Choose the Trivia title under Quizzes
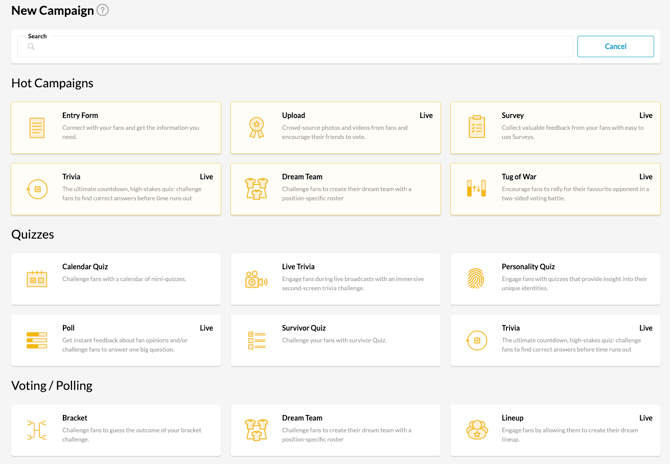Screen dimensions: 670x464 [x=511, y=328]
